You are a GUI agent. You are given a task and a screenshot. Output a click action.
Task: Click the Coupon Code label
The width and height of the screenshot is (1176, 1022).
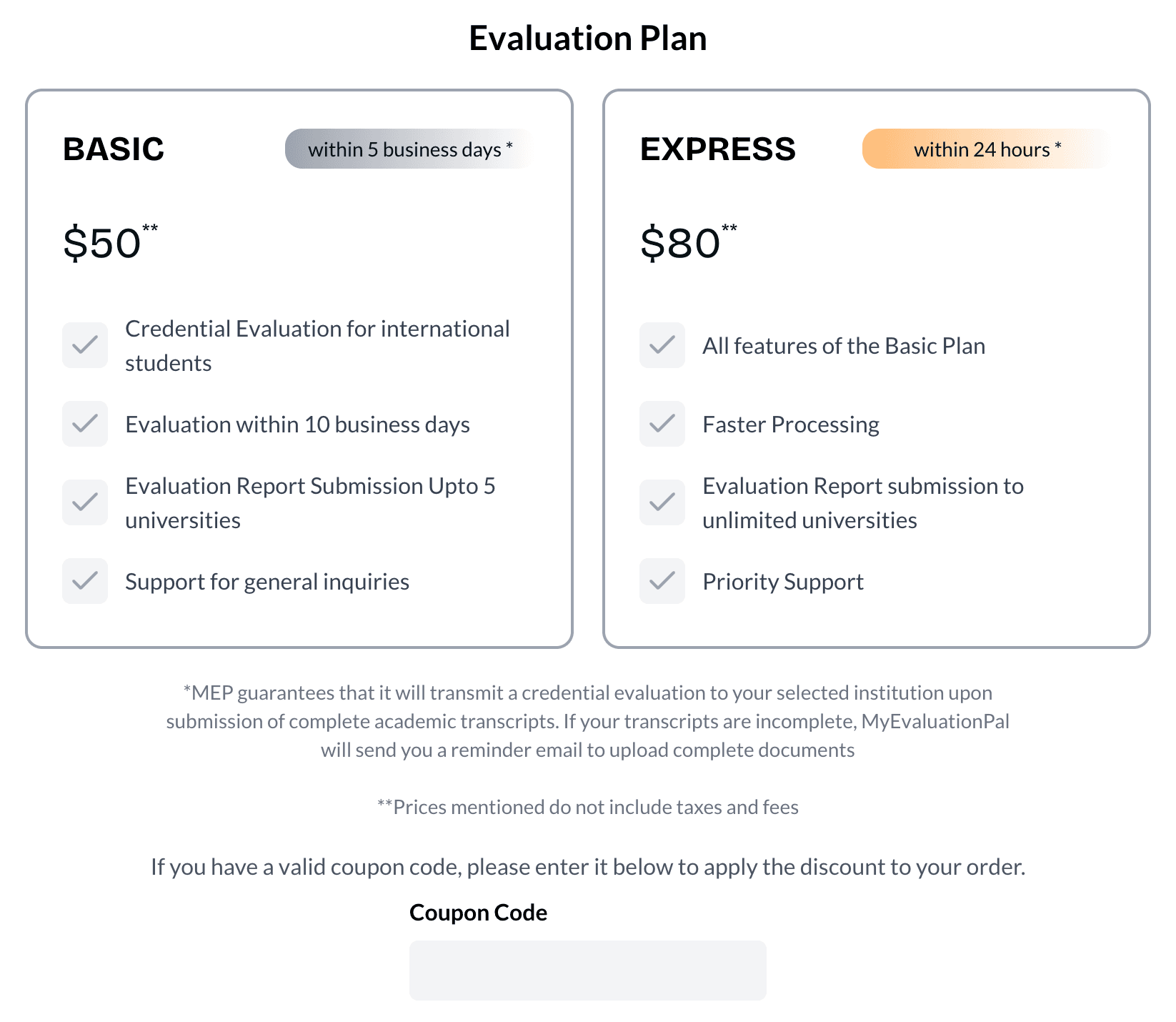[478, 912]
